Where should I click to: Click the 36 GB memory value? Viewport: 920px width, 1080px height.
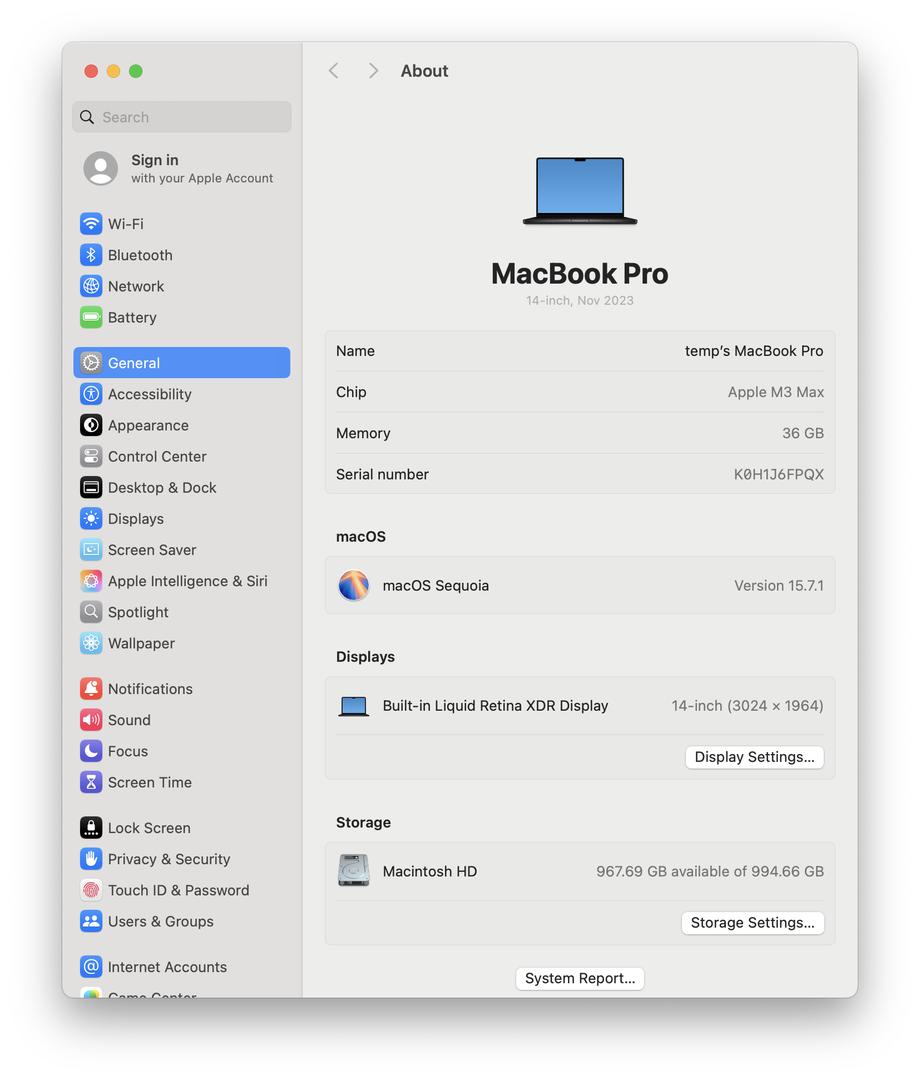[x=803, y=433]
